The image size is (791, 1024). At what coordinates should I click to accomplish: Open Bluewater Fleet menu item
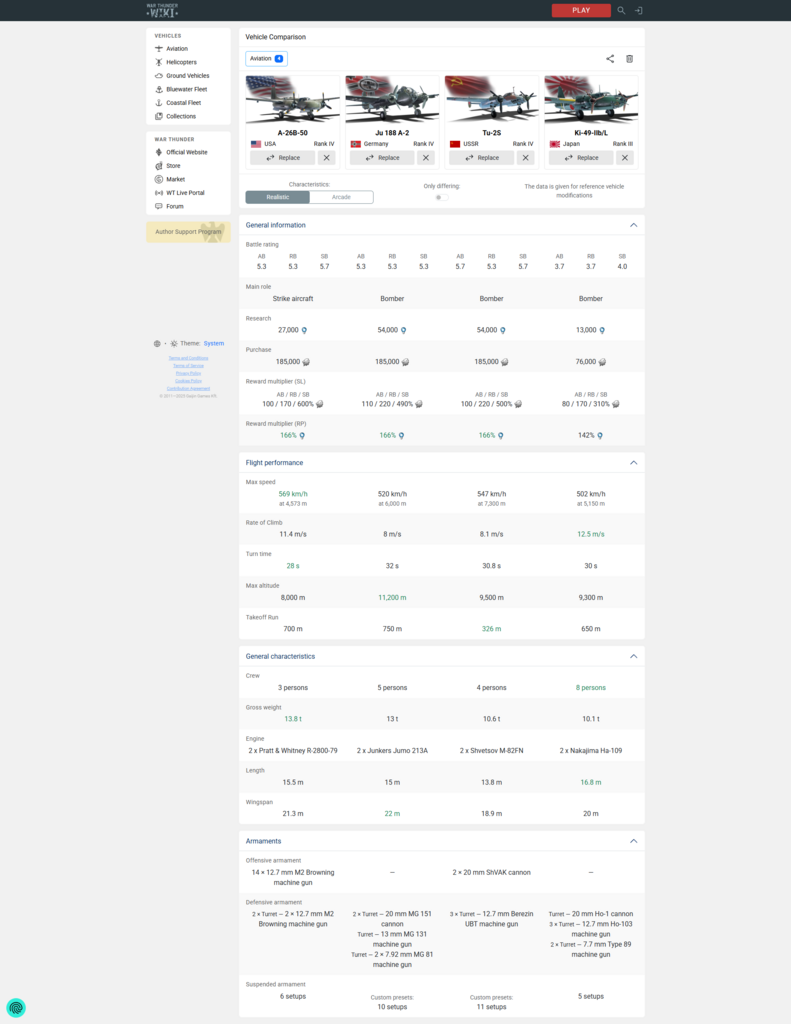[186, 89]
